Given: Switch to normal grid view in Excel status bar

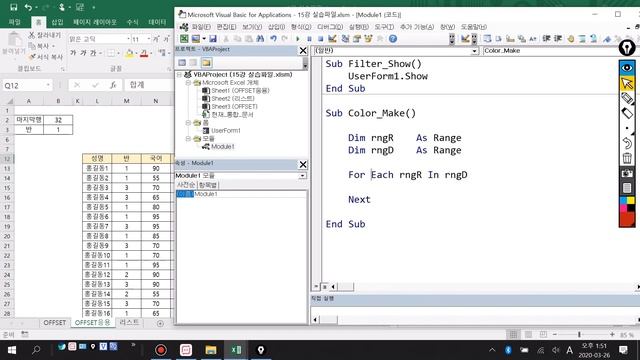Looking at the screenshot, I should [x=513, y=335].
